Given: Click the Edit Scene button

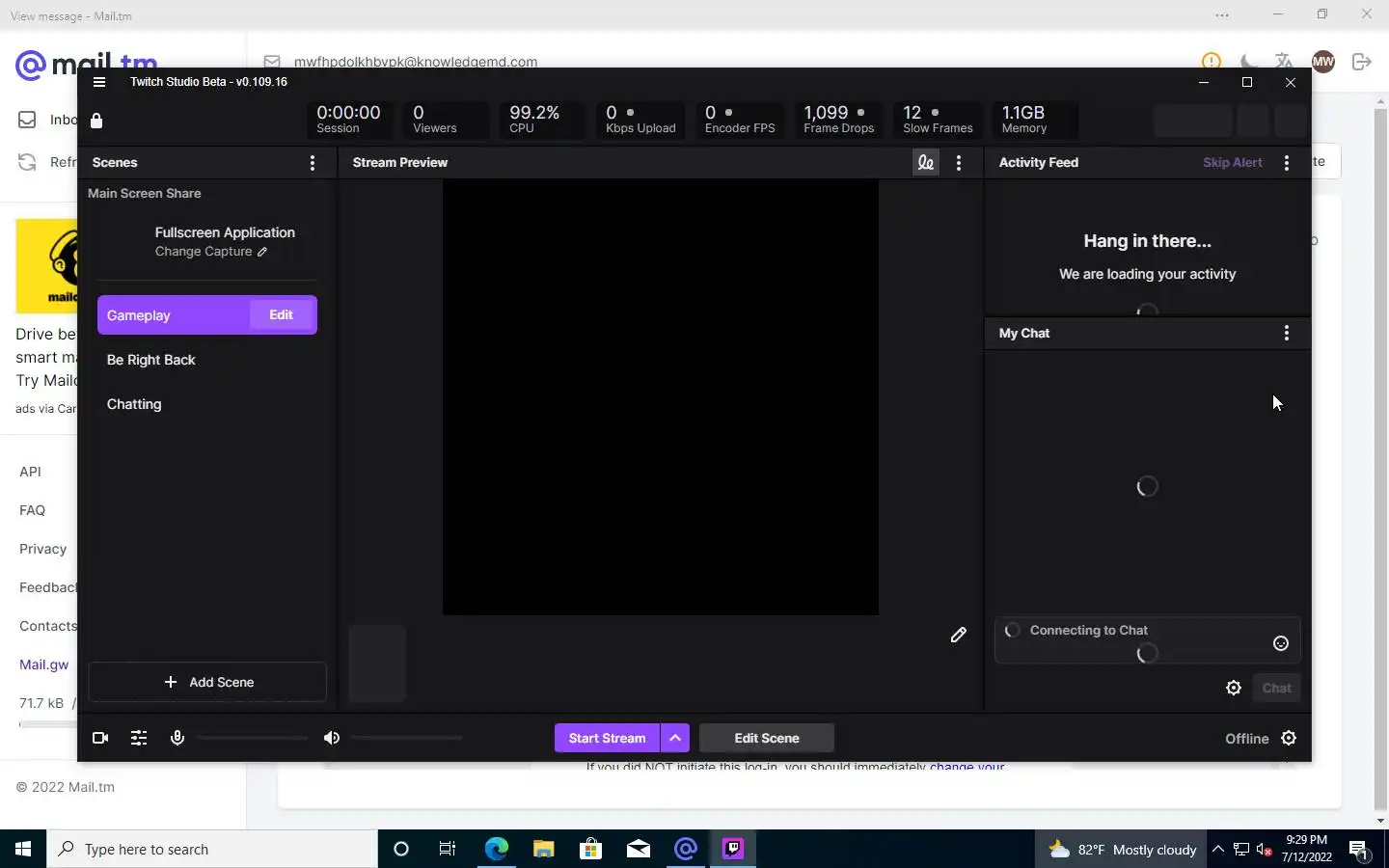Looking at the screenshot, I should pos(767,738).
